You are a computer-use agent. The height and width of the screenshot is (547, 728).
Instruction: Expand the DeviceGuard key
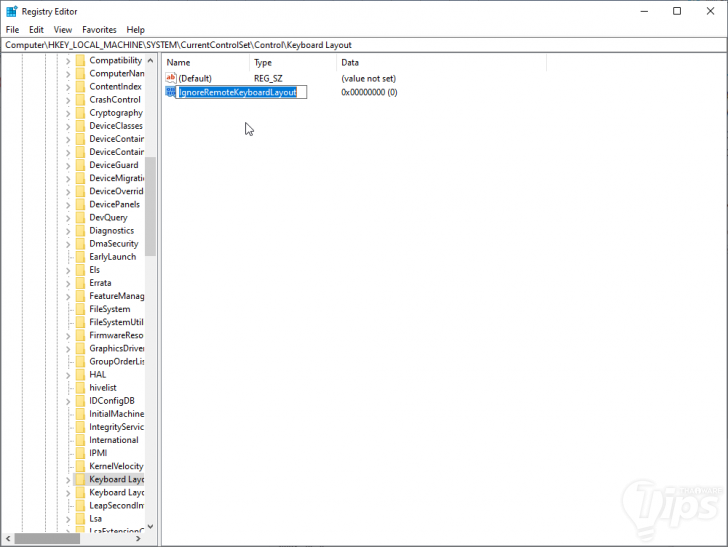(68, 165)
